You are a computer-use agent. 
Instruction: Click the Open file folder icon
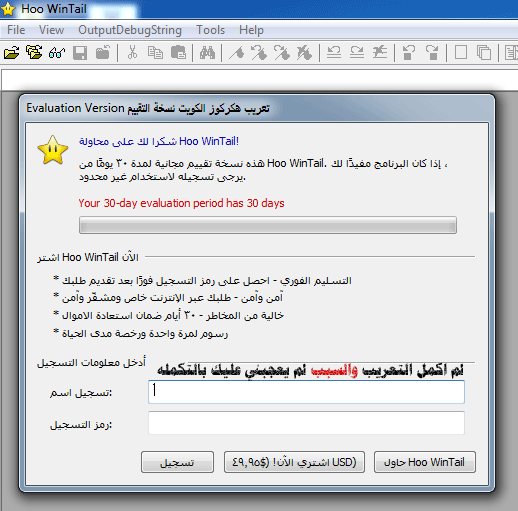coord(11,53)
